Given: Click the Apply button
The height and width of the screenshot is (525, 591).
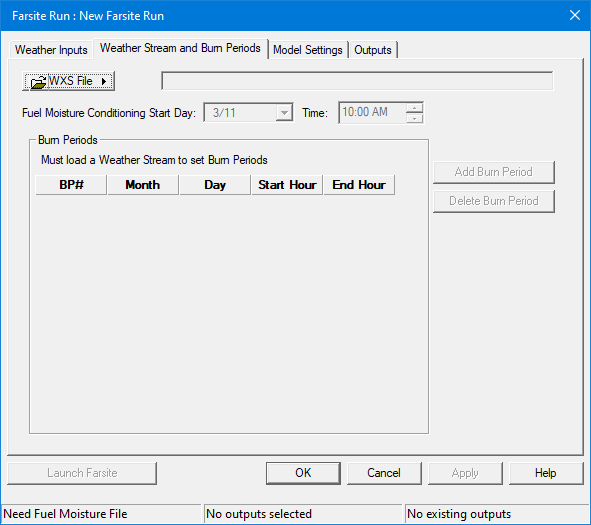Looking at the screenshot, I should tap(465, 473).
